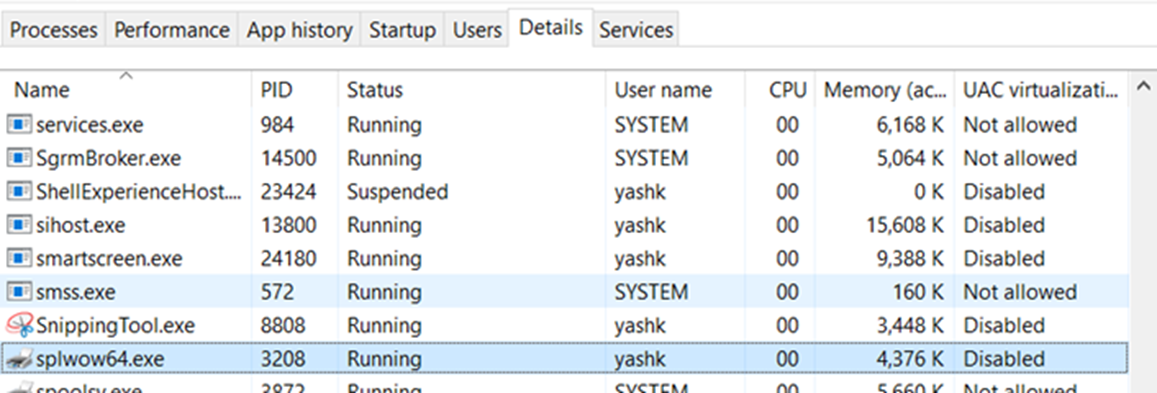Select the SgrmBroker.exe process name
This screenshot has height=393, width=1157.
[108, 159]
